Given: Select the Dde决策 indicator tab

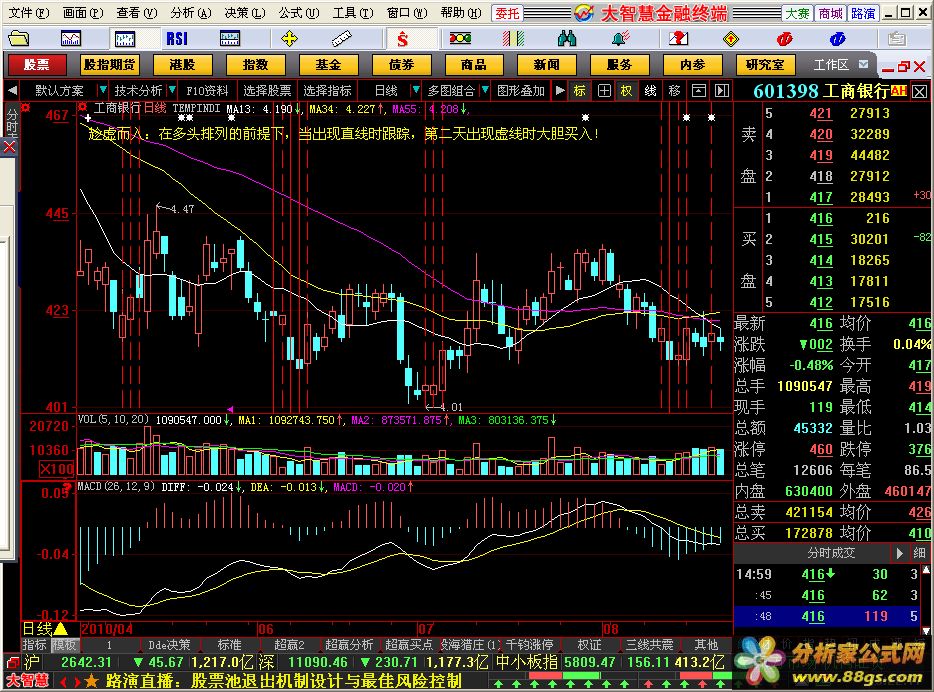Looking at the screenshot, I should [169, 645].
